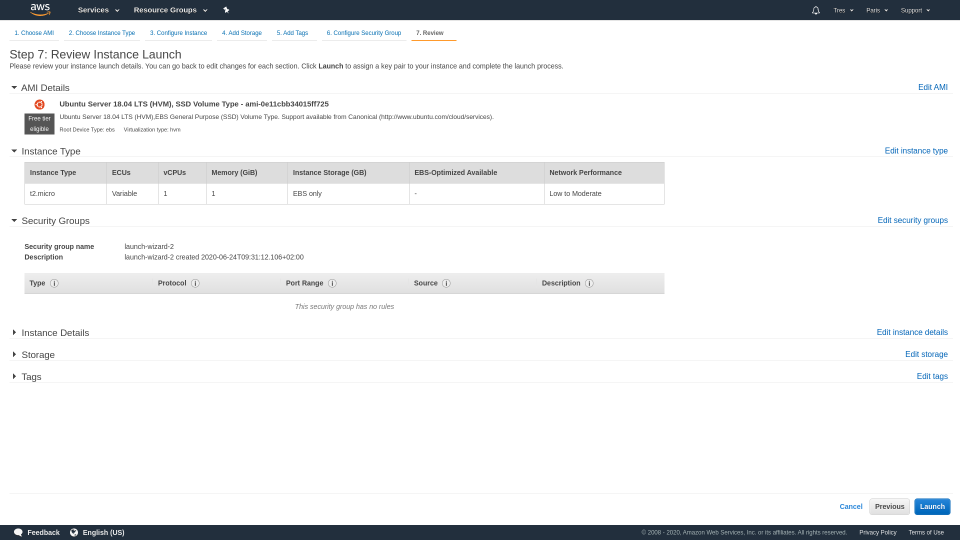960x540 pixels.
Task: Expand the Instance Details section
Action: coord(14,332)
